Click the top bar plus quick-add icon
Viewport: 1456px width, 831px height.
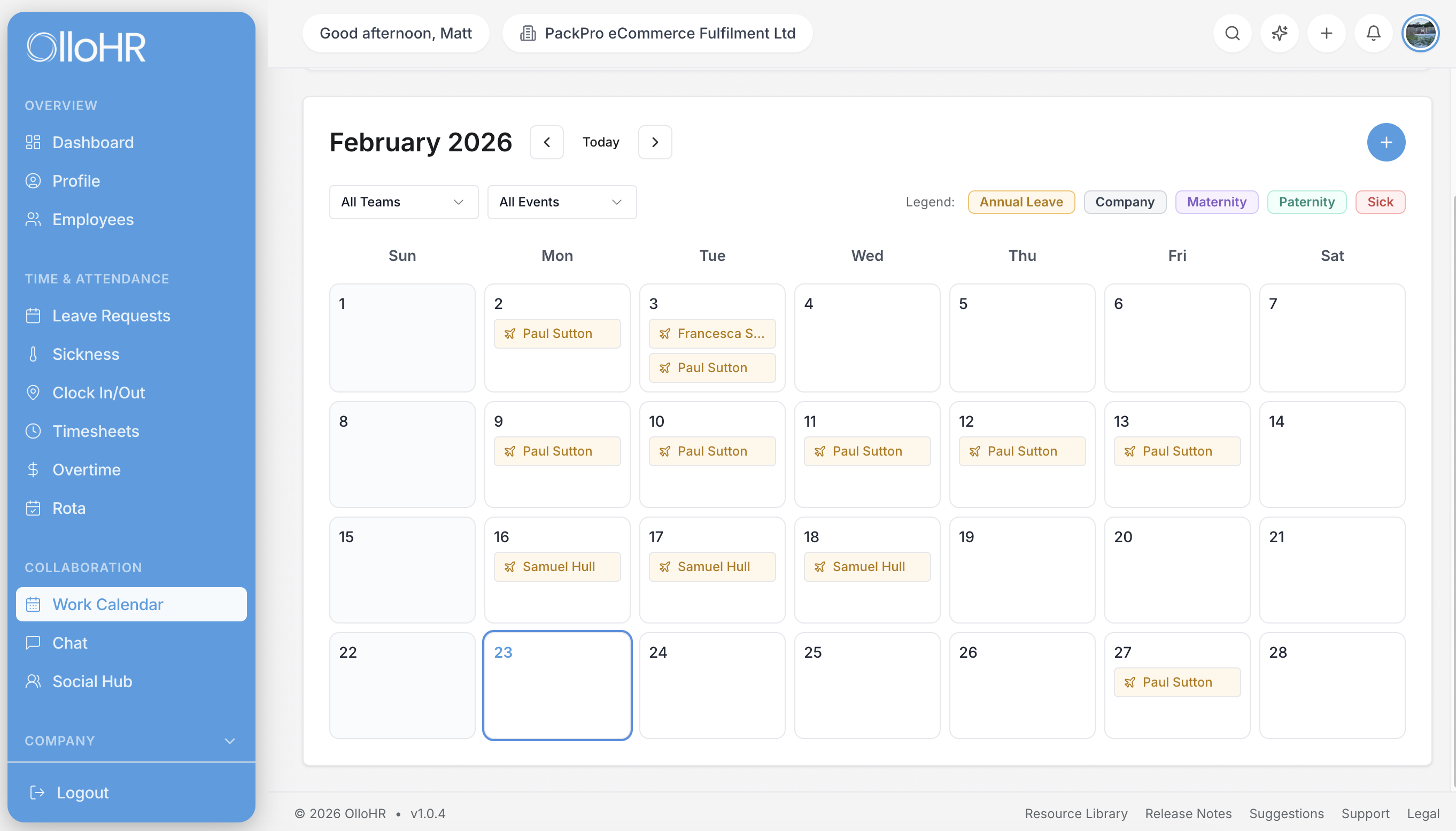pos(1326,33)
